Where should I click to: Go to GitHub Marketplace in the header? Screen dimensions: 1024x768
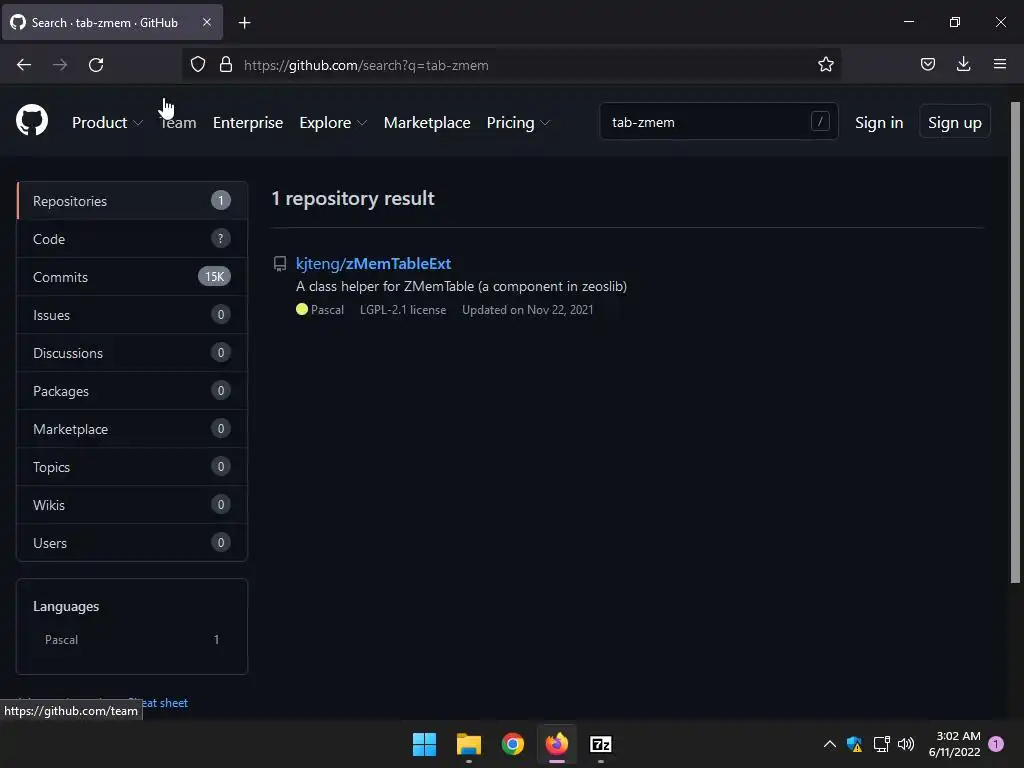click(427, 122)
